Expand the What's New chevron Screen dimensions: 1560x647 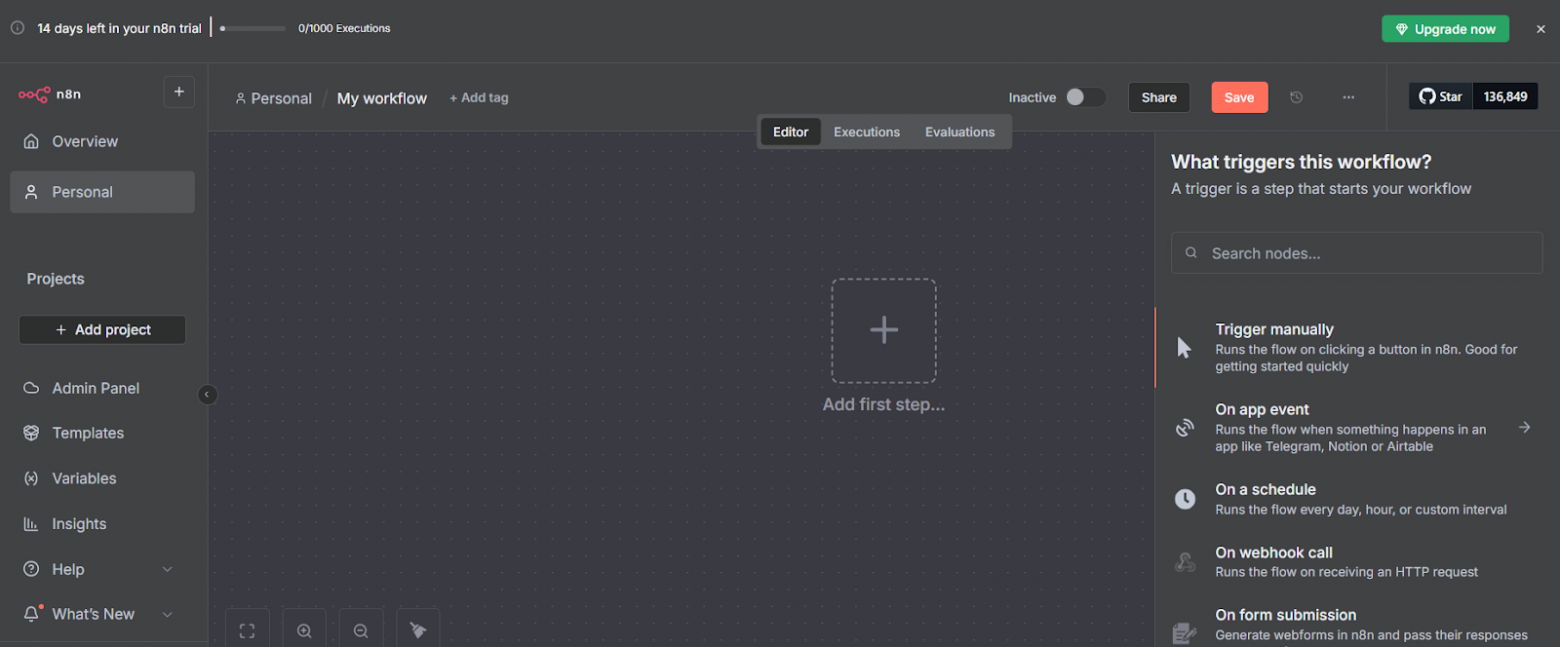point(167,614)
